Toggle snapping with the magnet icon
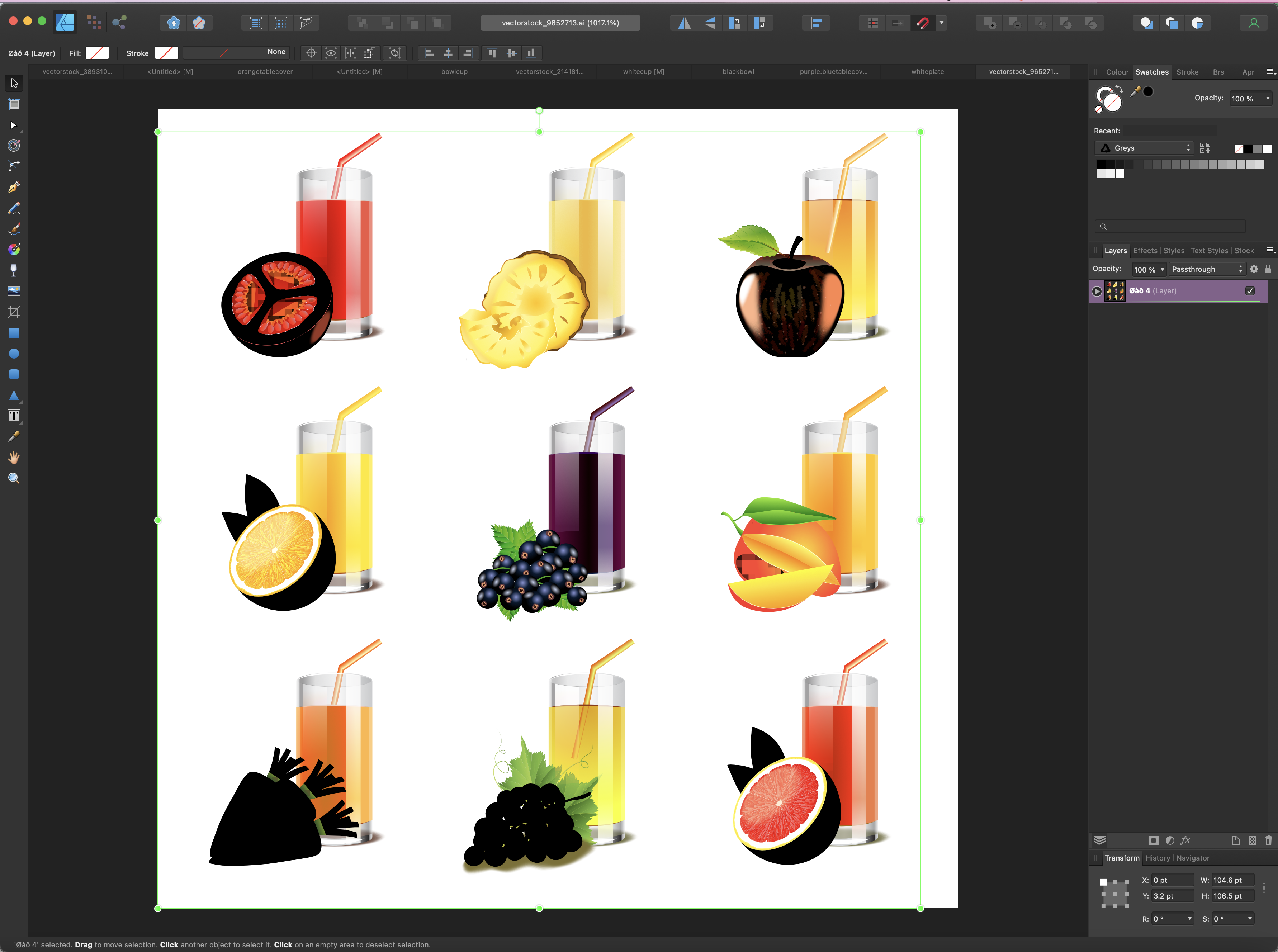 [x=923, y=23]
